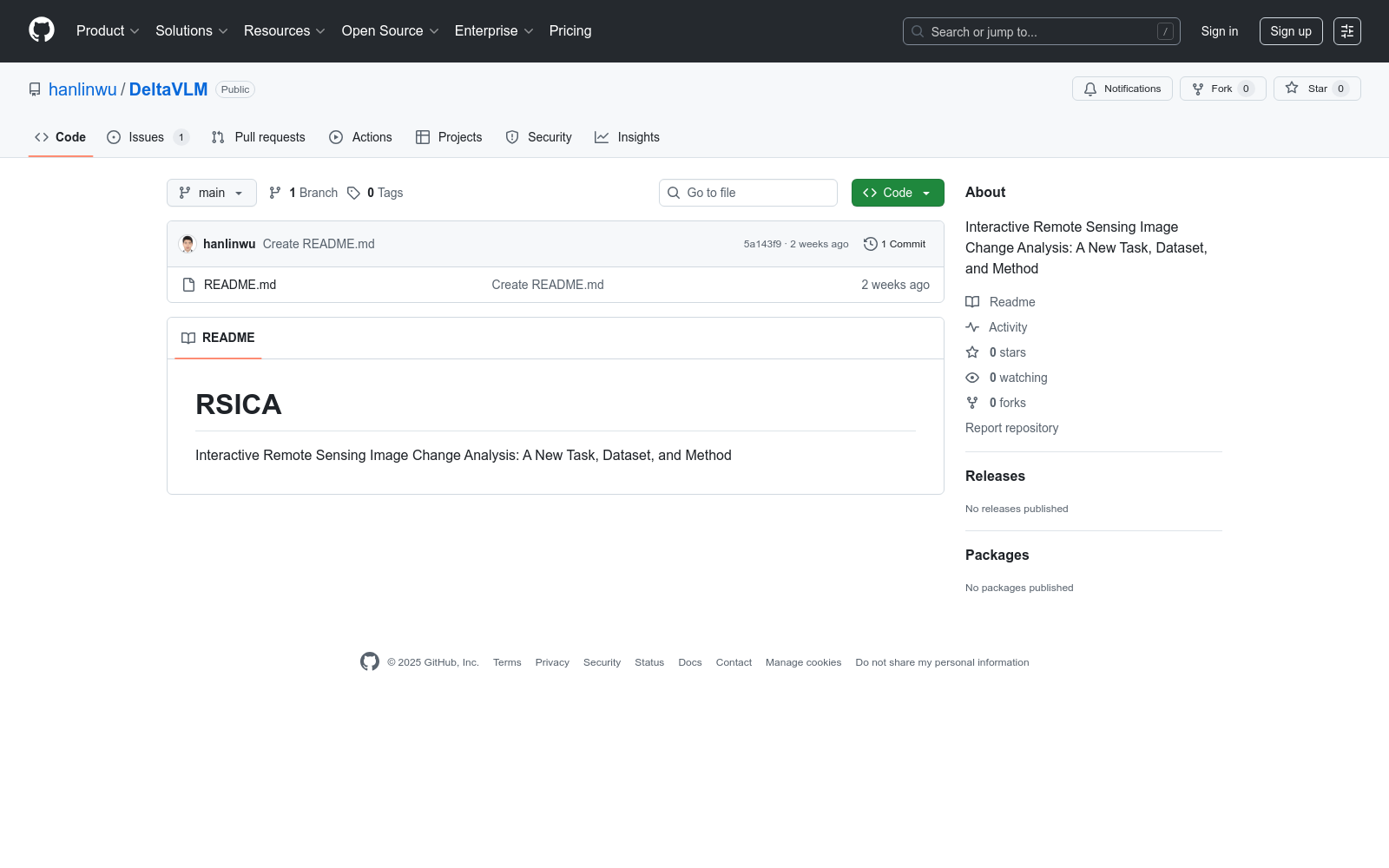
Task: Expand the Solutions menu
Action: 192,30
